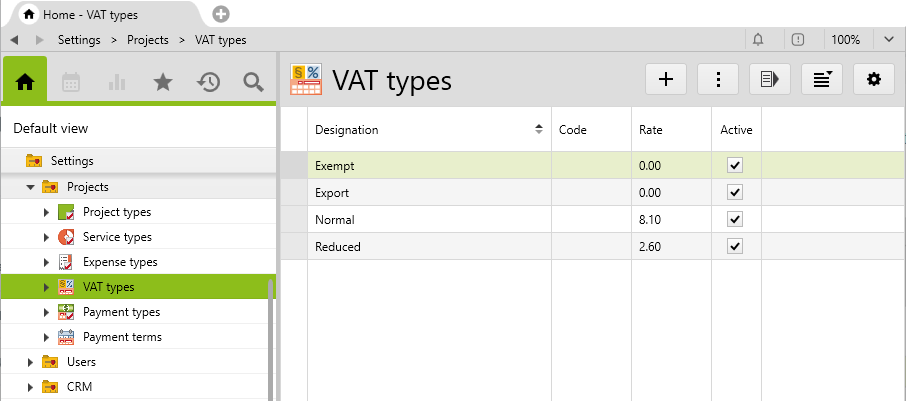Open the search tab in sidebar

click(253, 83)
